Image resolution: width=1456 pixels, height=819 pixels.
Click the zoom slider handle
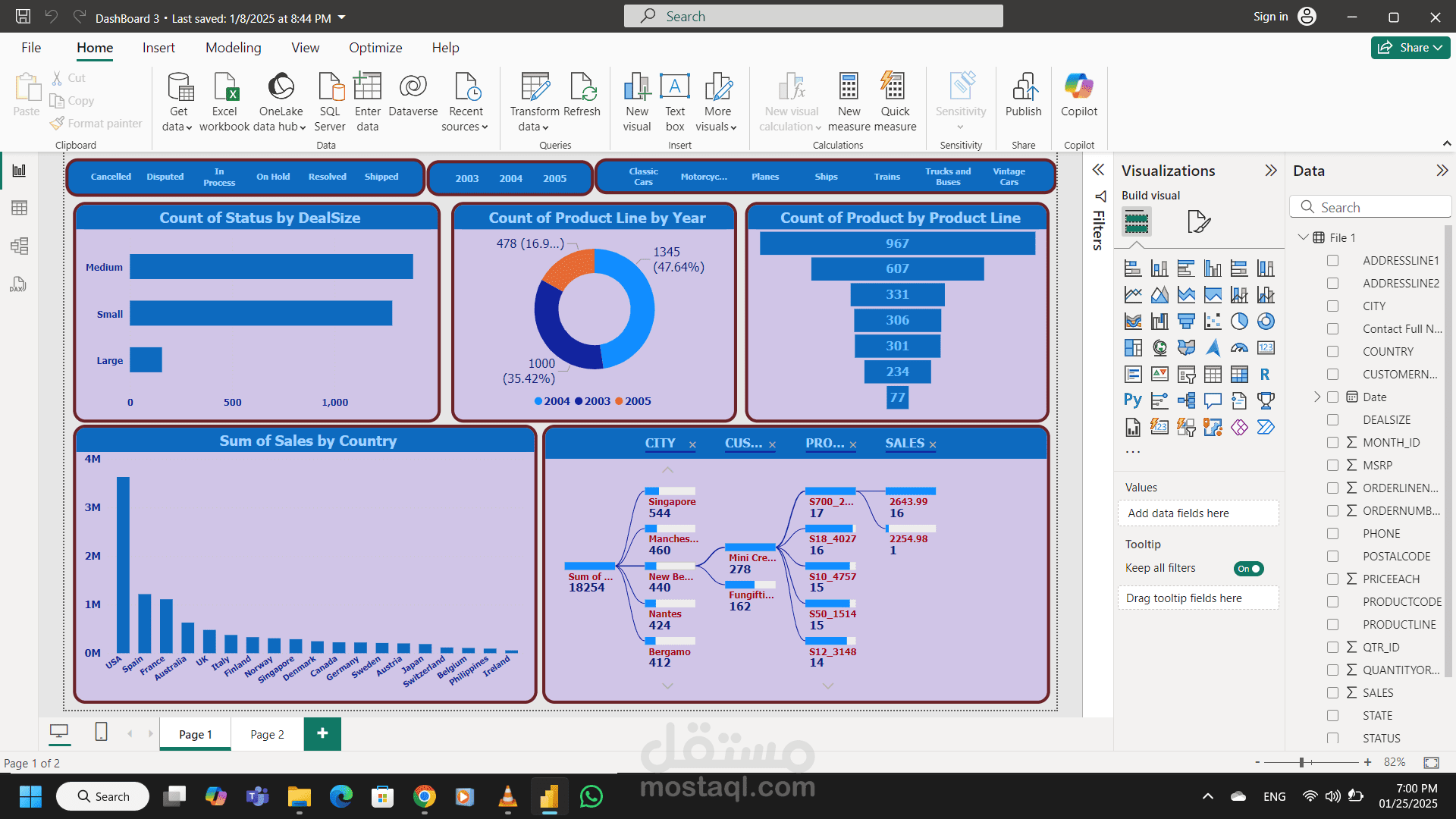pos(1301,762)
